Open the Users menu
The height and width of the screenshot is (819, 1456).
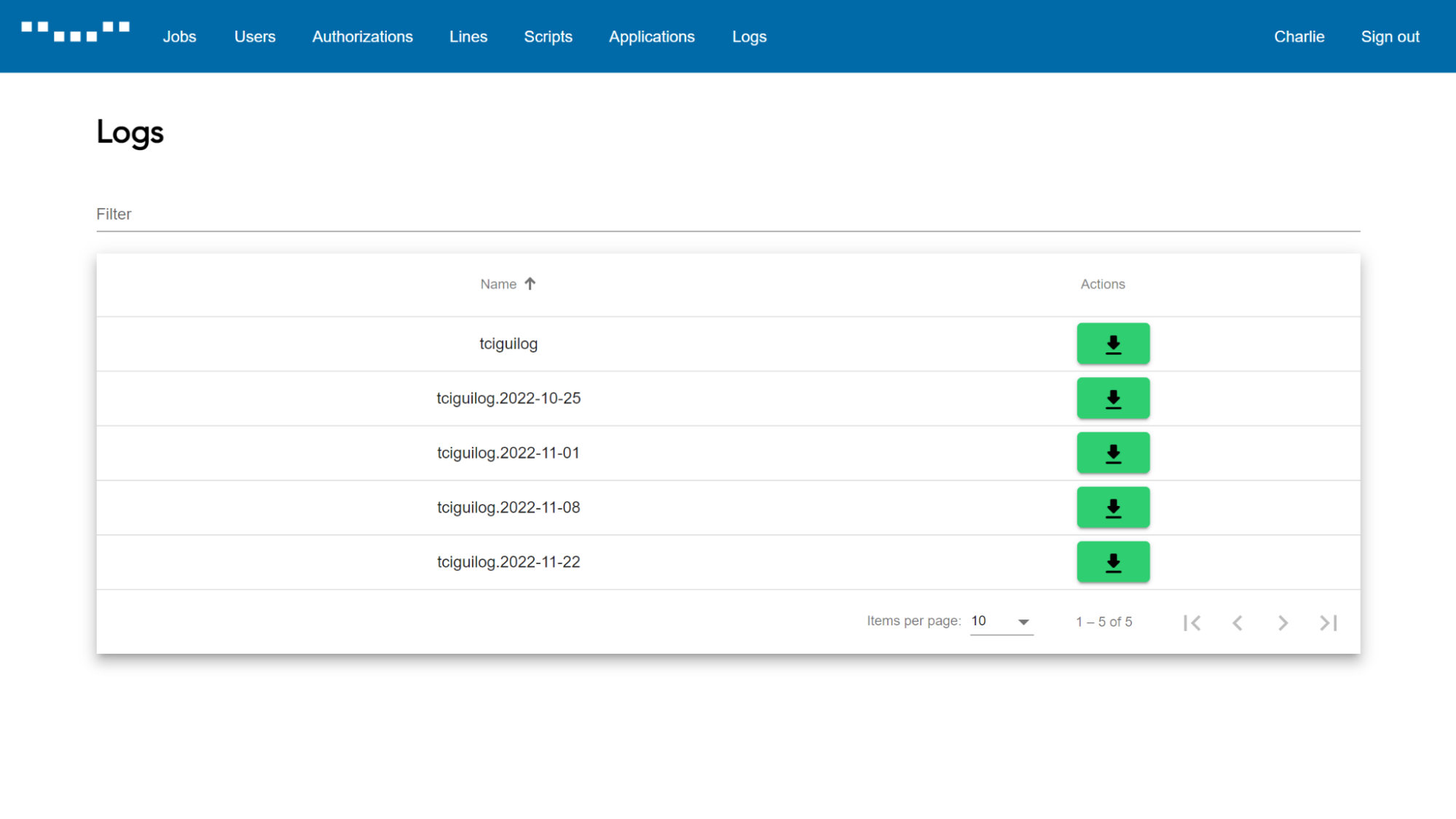click(255, 36)
